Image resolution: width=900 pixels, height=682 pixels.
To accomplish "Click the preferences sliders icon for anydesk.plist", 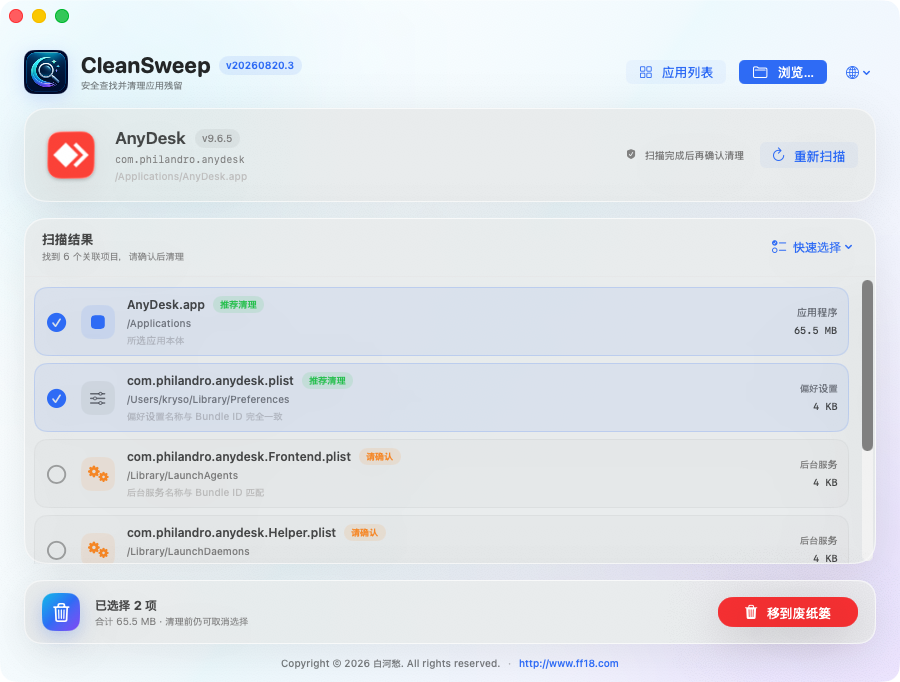I will coord(98,398).
